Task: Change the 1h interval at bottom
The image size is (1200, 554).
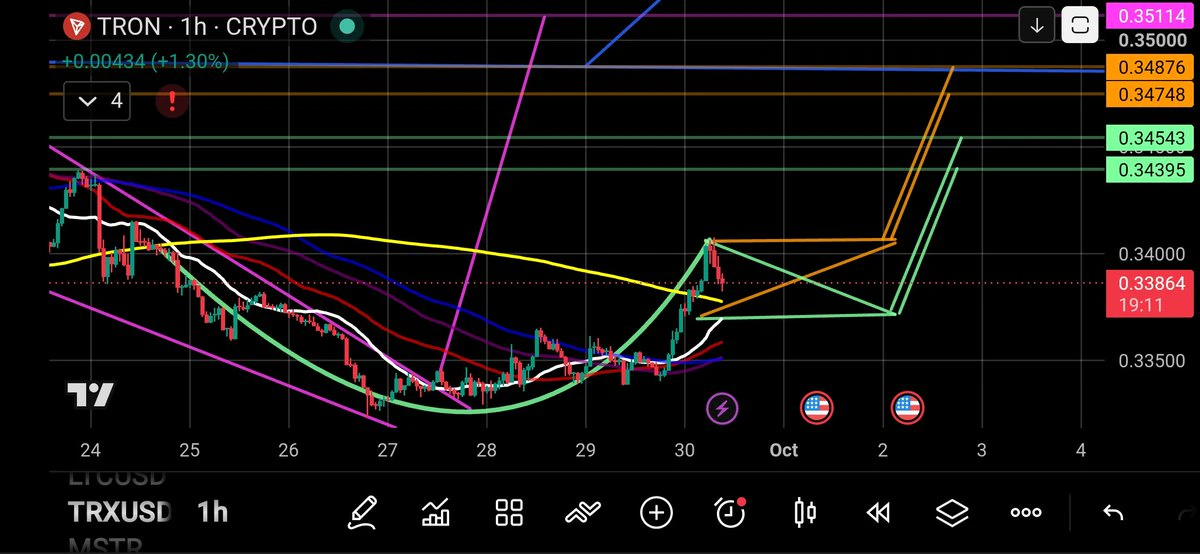Action: [212, 513]
